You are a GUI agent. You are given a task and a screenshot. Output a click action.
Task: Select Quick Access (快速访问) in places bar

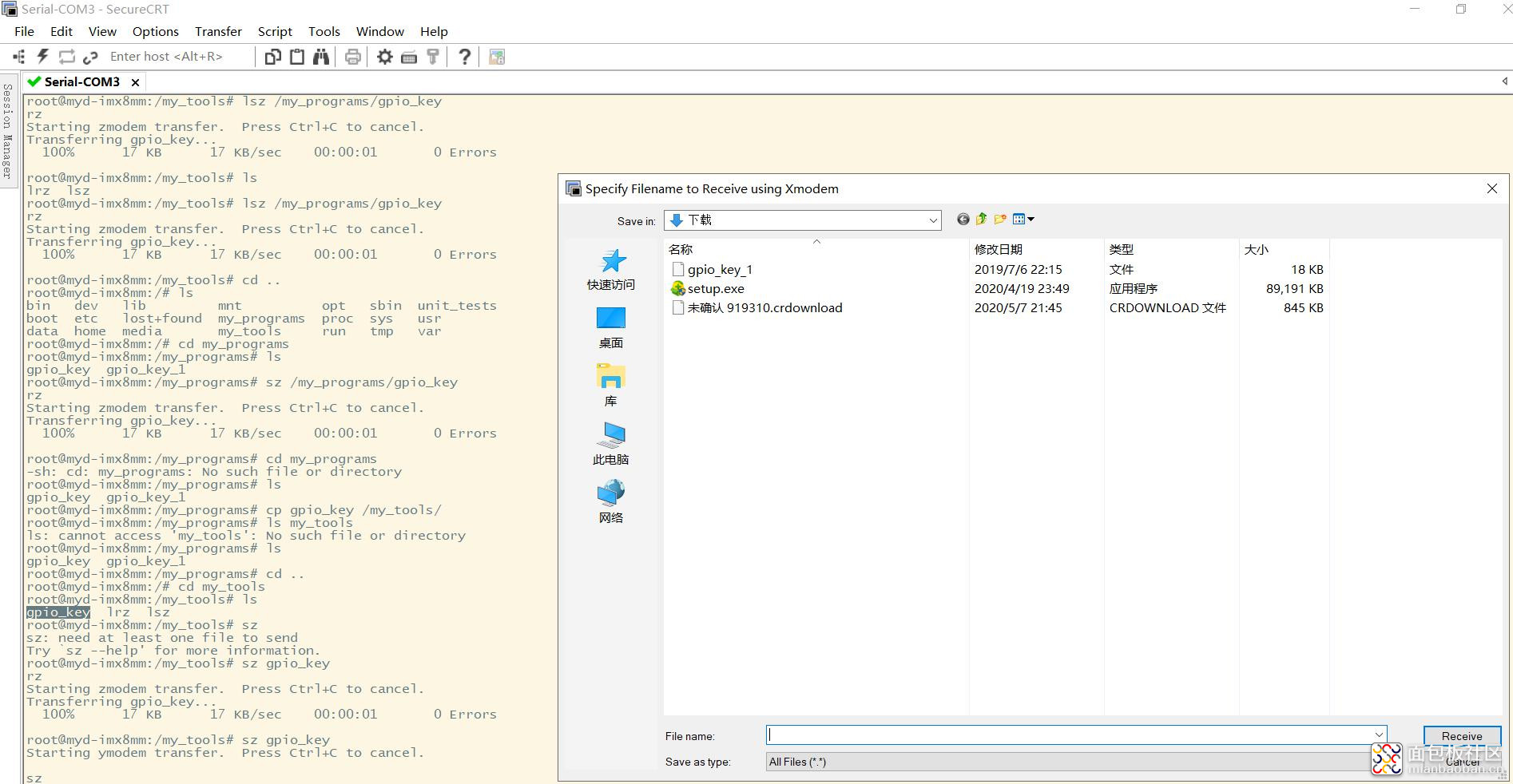pyautogui.click(x=611, y=270)
